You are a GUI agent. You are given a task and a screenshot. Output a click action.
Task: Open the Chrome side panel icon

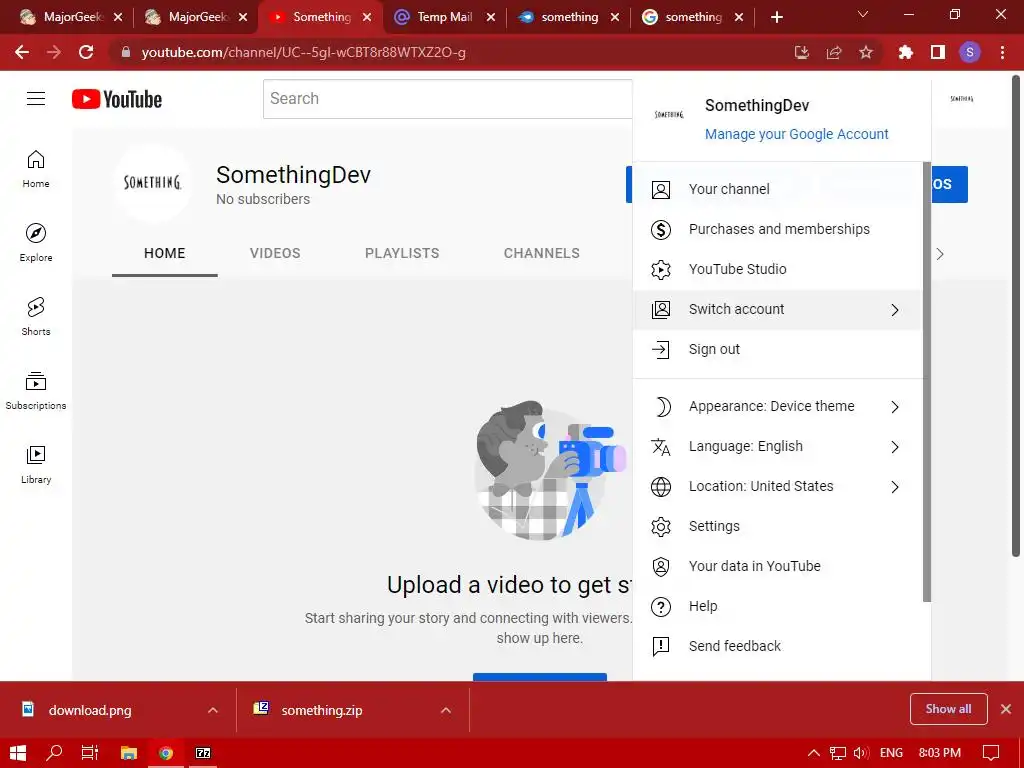coord(938,52)
